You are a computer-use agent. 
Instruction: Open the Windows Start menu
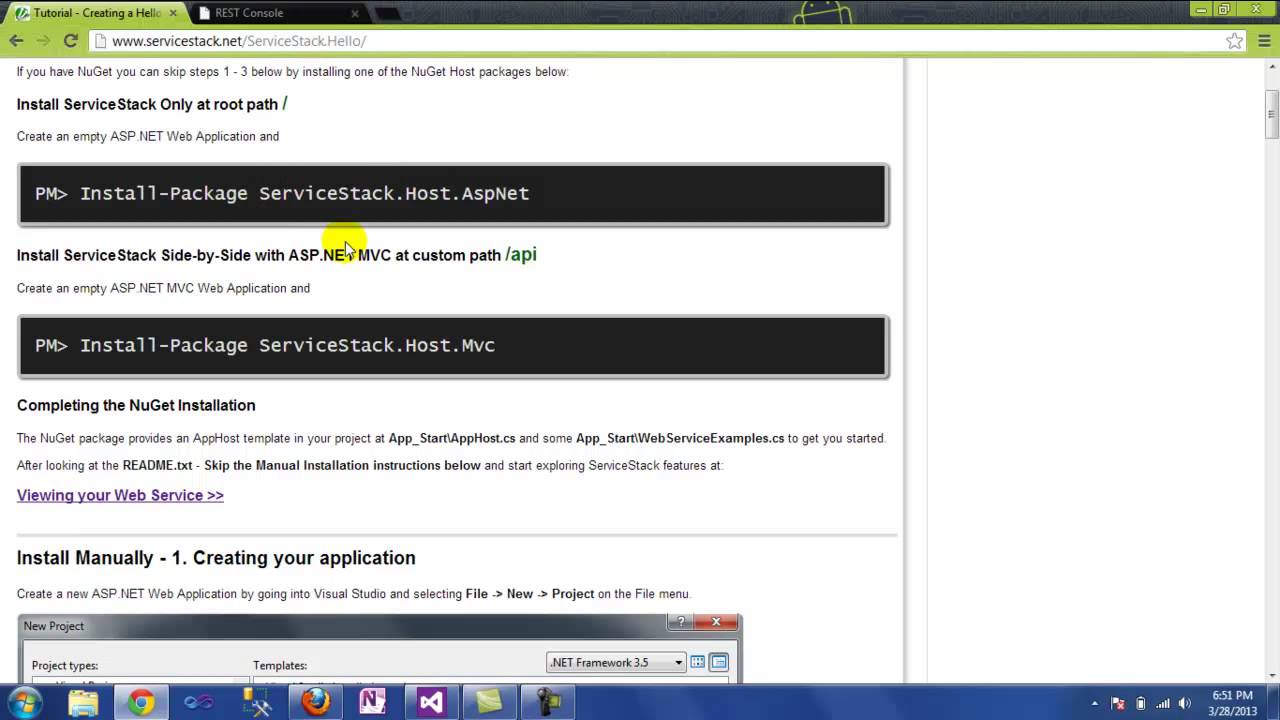pos(23,702)
